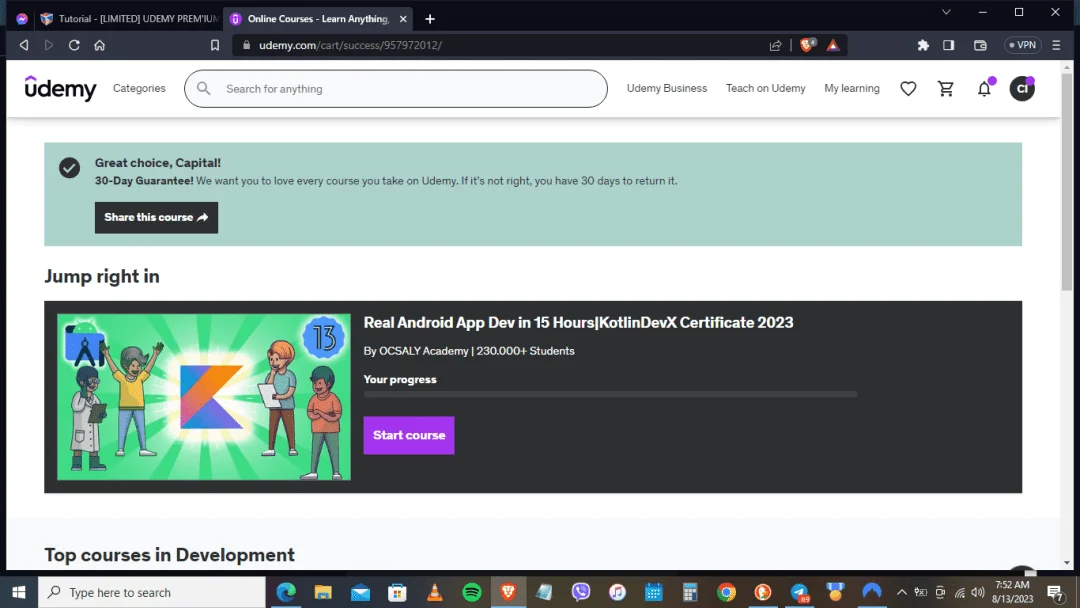Close the Online Courses tab

[403, 19]
